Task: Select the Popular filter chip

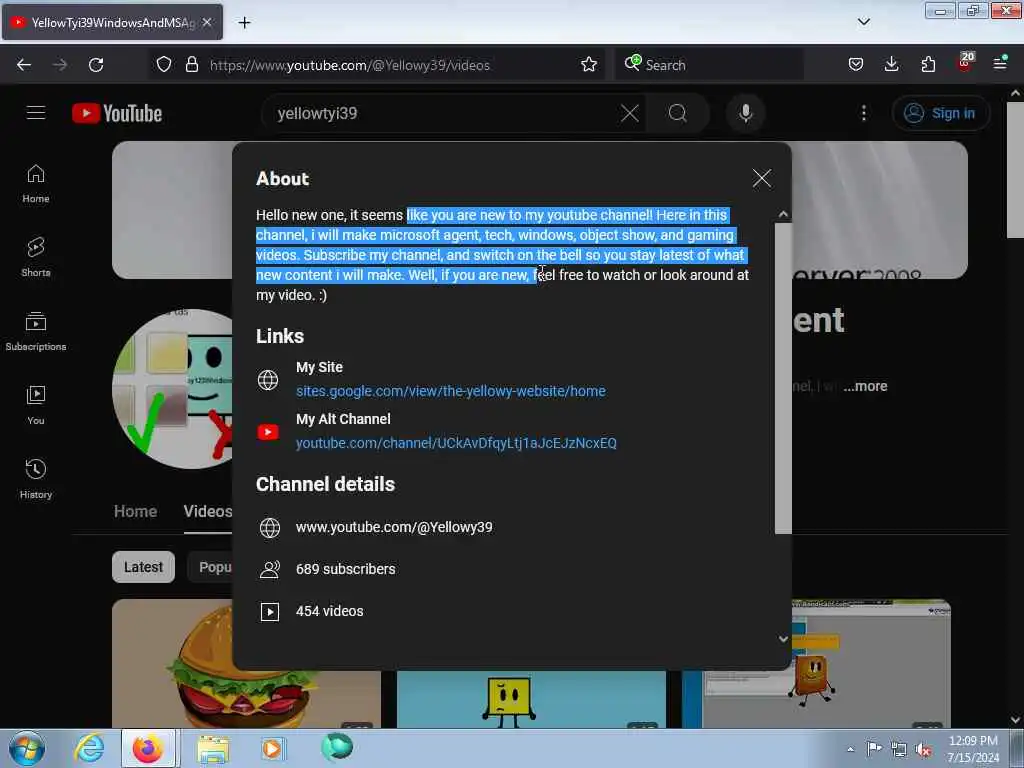Action: [x=210, y=567]
